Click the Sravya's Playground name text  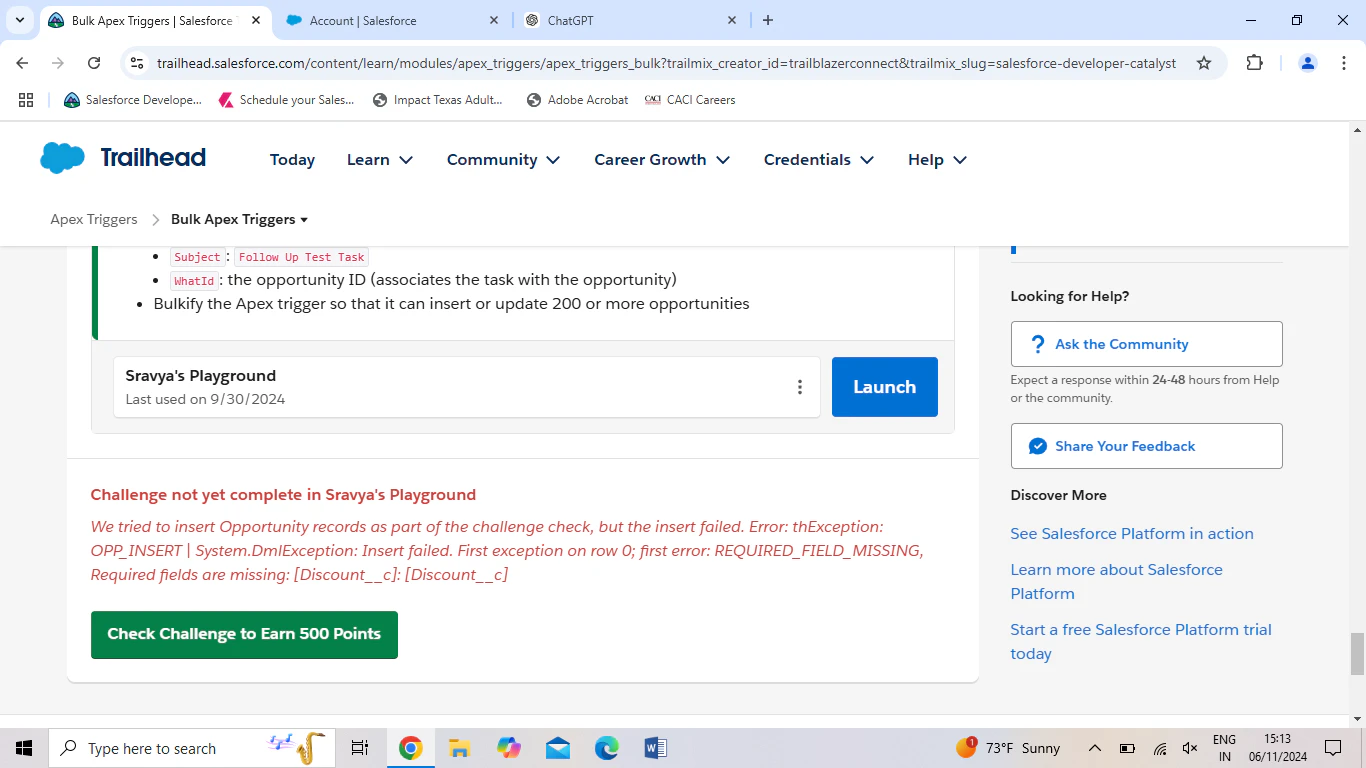[201, 376]
